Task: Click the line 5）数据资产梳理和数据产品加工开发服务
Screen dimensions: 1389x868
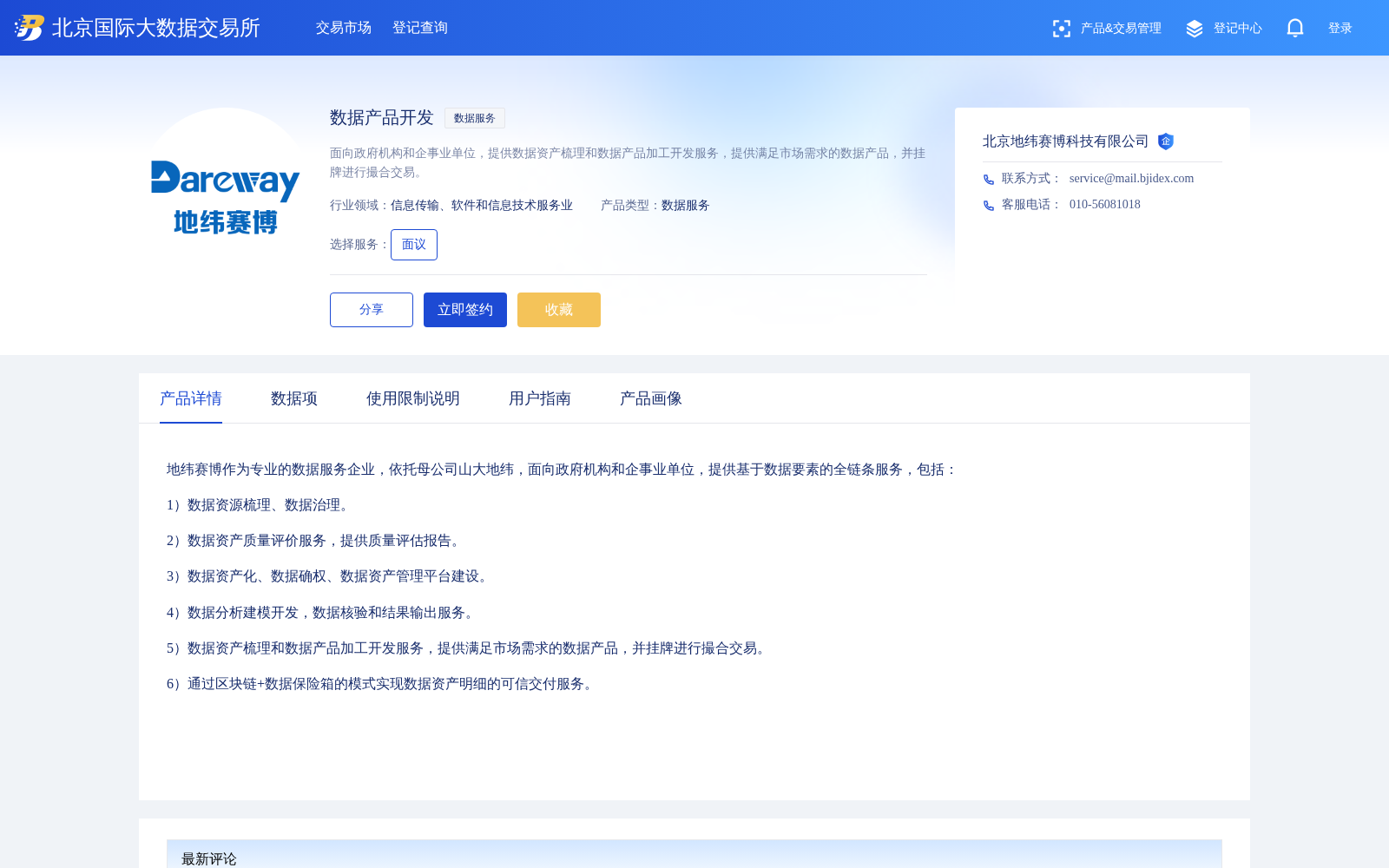Action: pos(469,648)
